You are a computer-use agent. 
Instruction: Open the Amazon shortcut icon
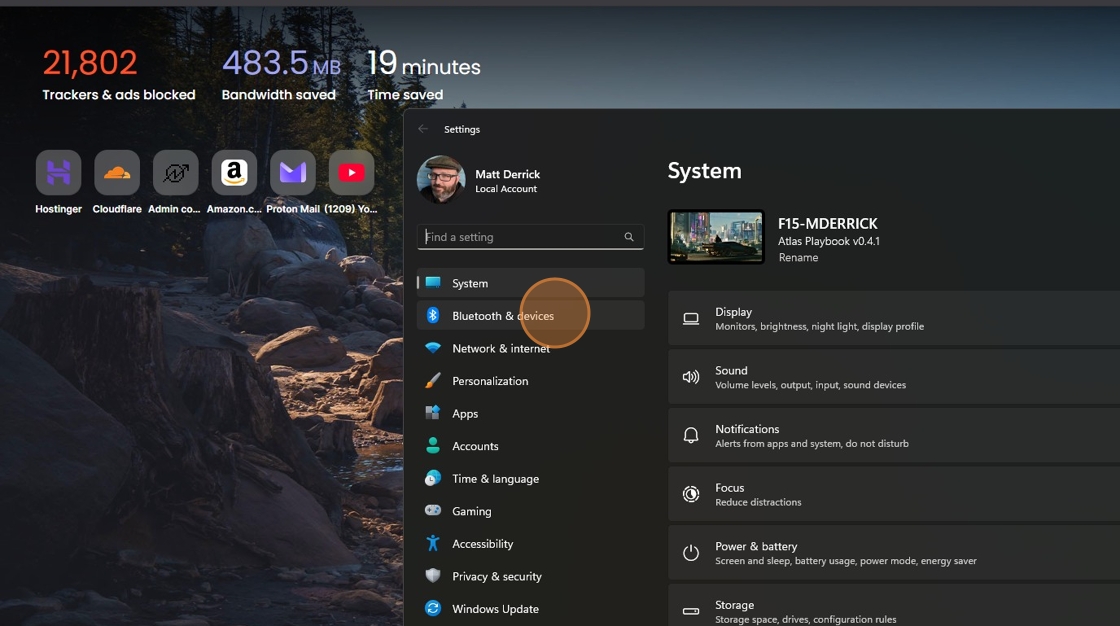(x=234, y=173)
